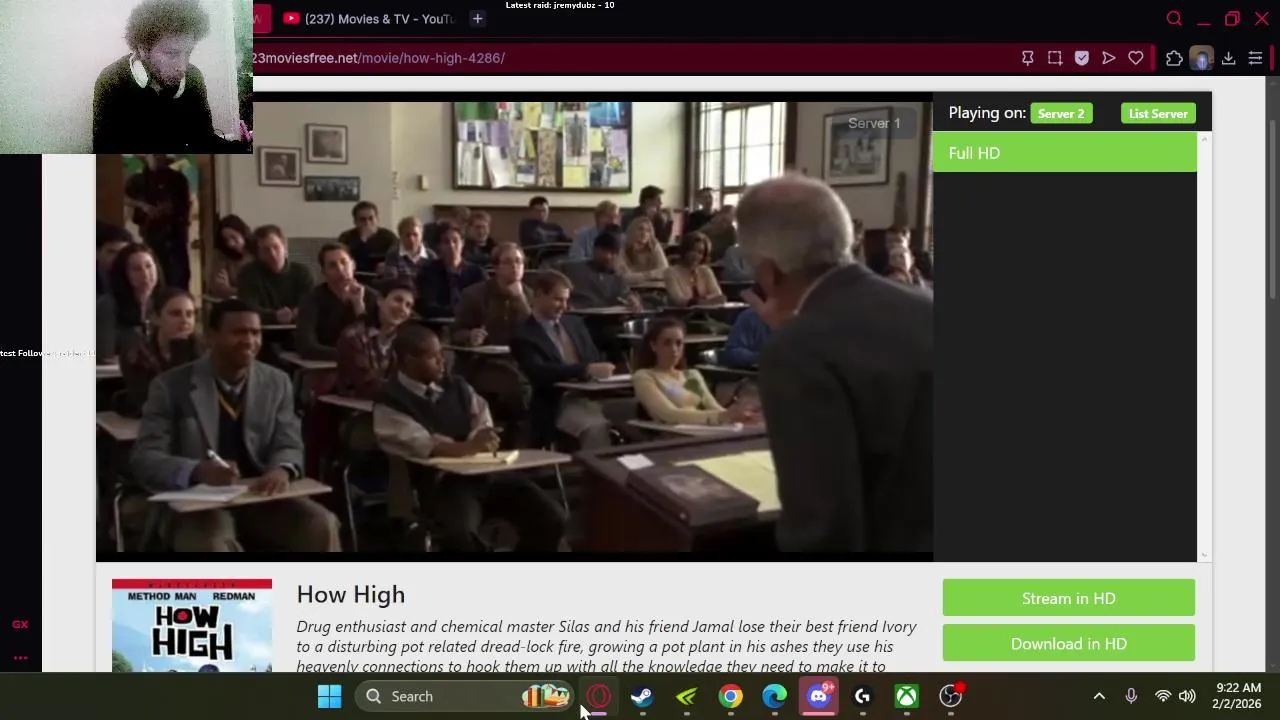This screenshot has height=720, width=1280.
Task: Open the profile avatar in toolbar
Action: [1201, 58]
